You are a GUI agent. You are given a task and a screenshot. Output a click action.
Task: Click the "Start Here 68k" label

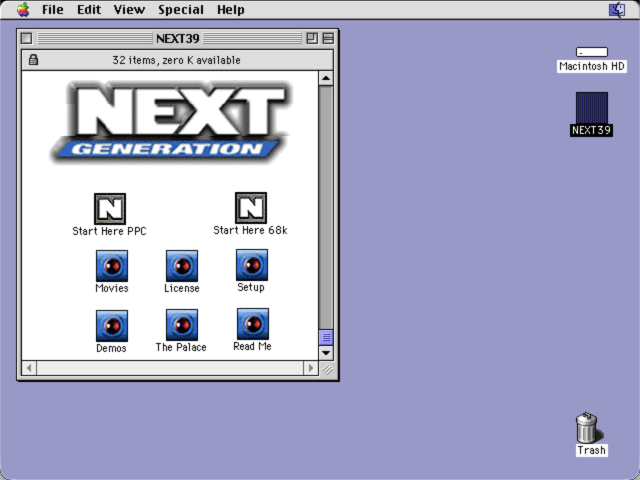(x=250, y=230)
